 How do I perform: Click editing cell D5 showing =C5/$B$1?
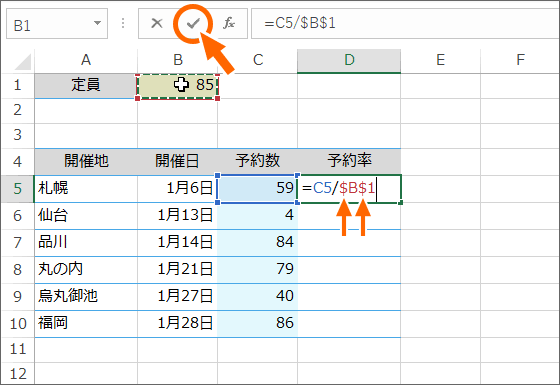(x=349, y=189)
